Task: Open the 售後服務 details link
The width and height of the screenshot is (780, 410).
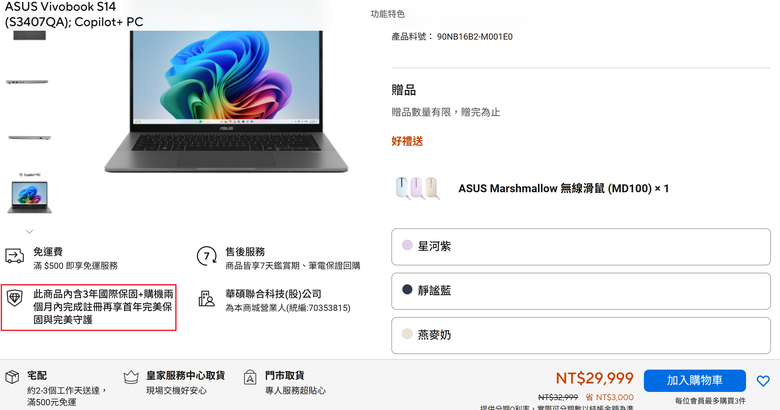Action: click(x=245, y=252)
